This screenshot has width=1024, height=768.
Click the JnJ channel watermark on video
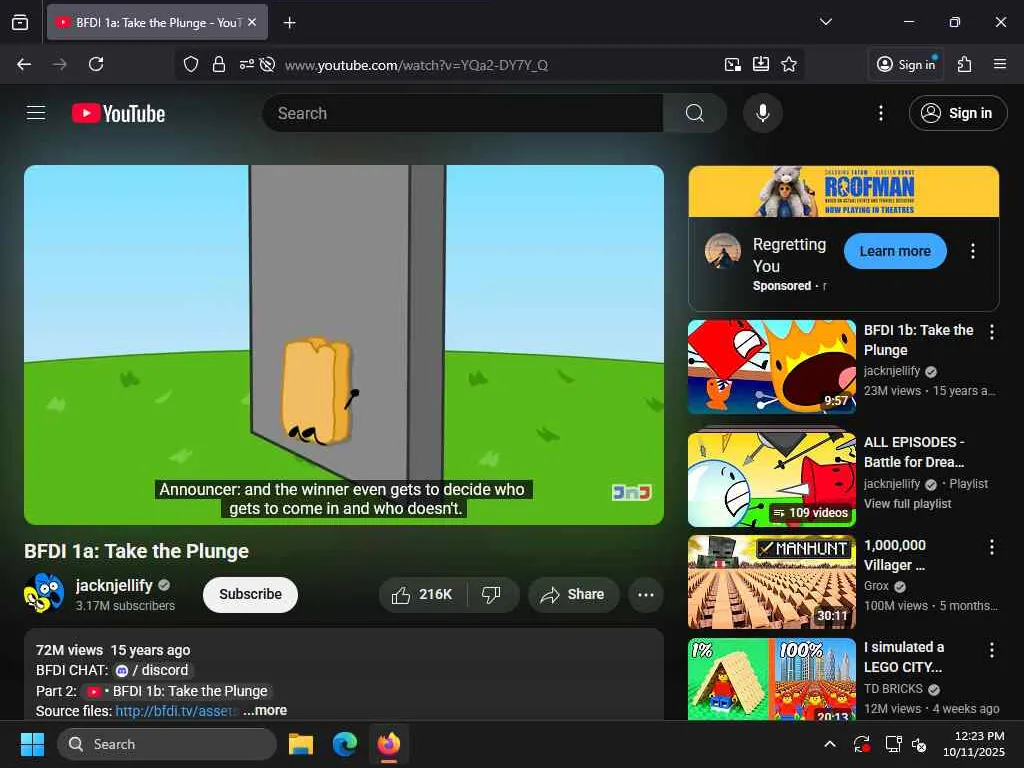632,492
